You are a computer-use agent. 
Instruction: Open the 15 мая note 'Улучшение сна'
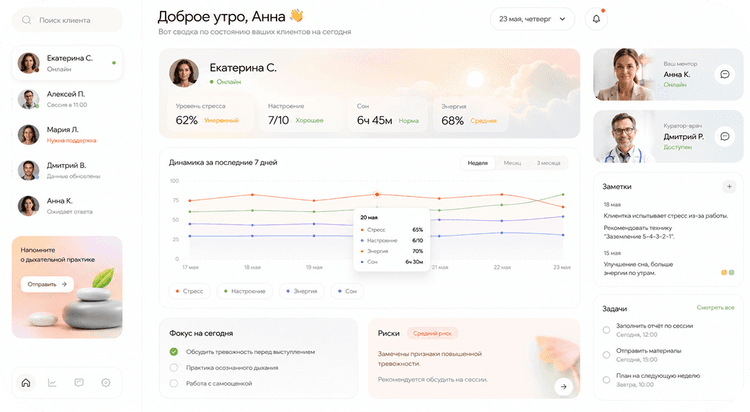[638, 268]
